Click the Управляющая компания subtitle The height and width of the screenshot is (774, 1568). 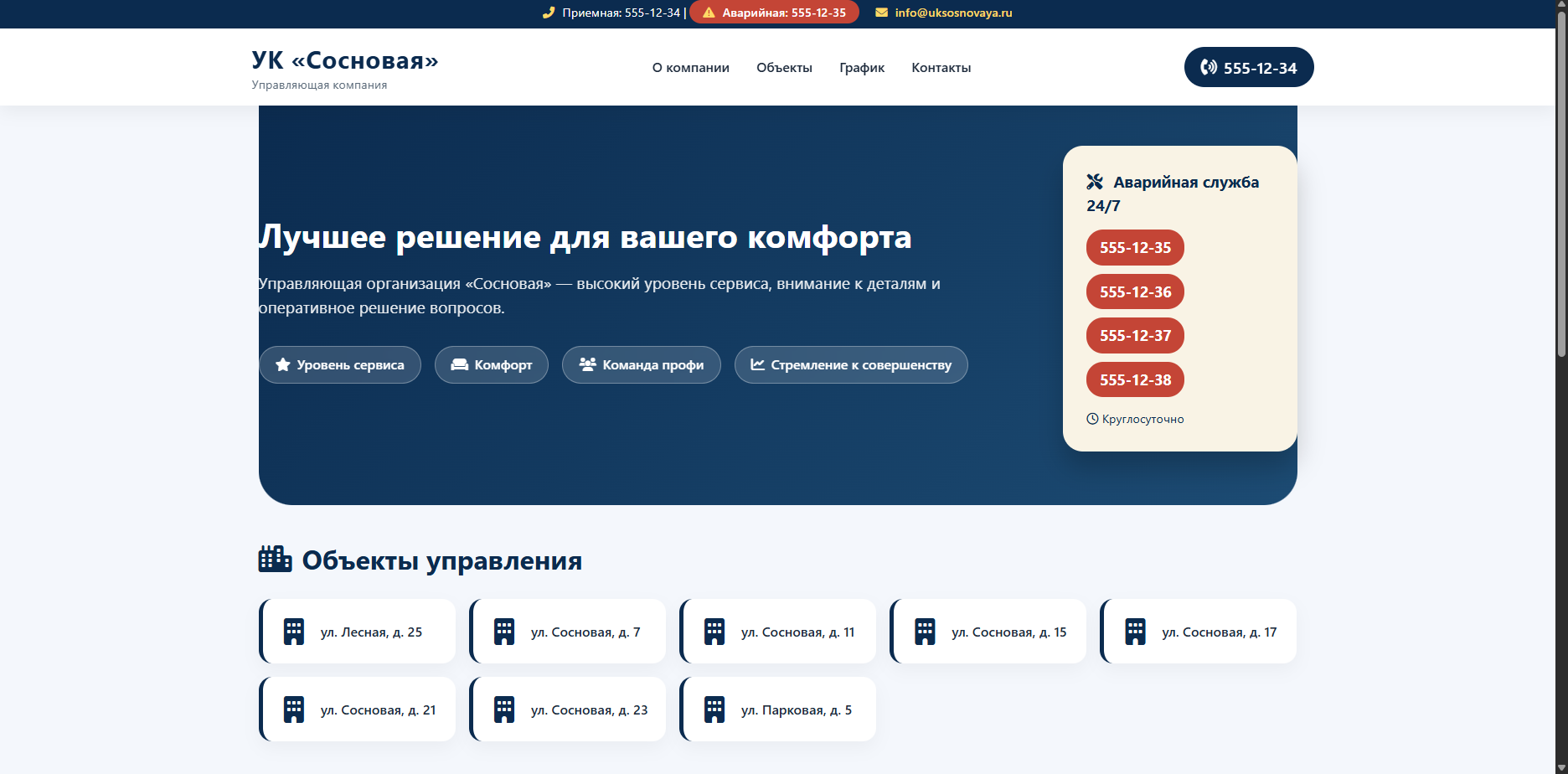319,85
